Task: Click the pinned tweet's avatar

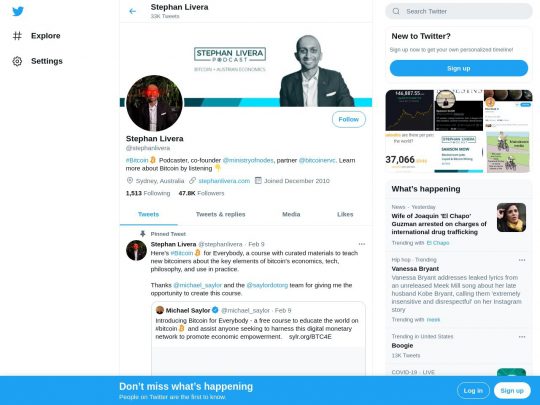Action: pyautogui.click(x=136, y=250)
